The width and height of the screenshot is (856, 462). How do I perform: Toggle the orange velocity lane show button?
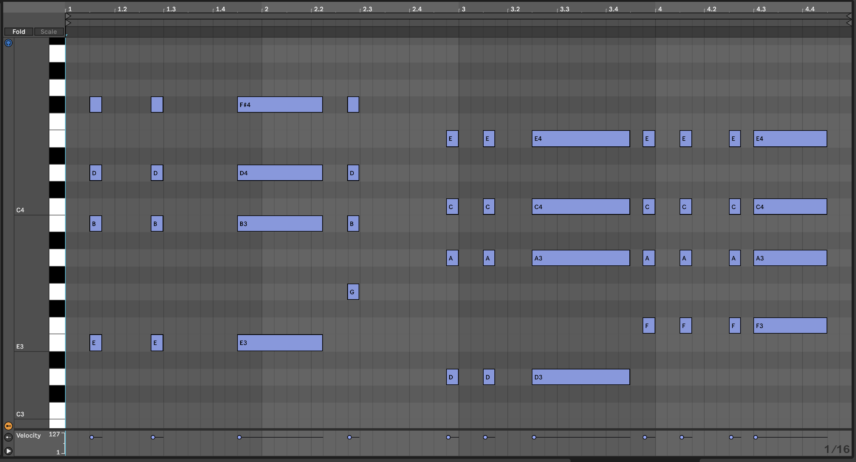(8, 425)
